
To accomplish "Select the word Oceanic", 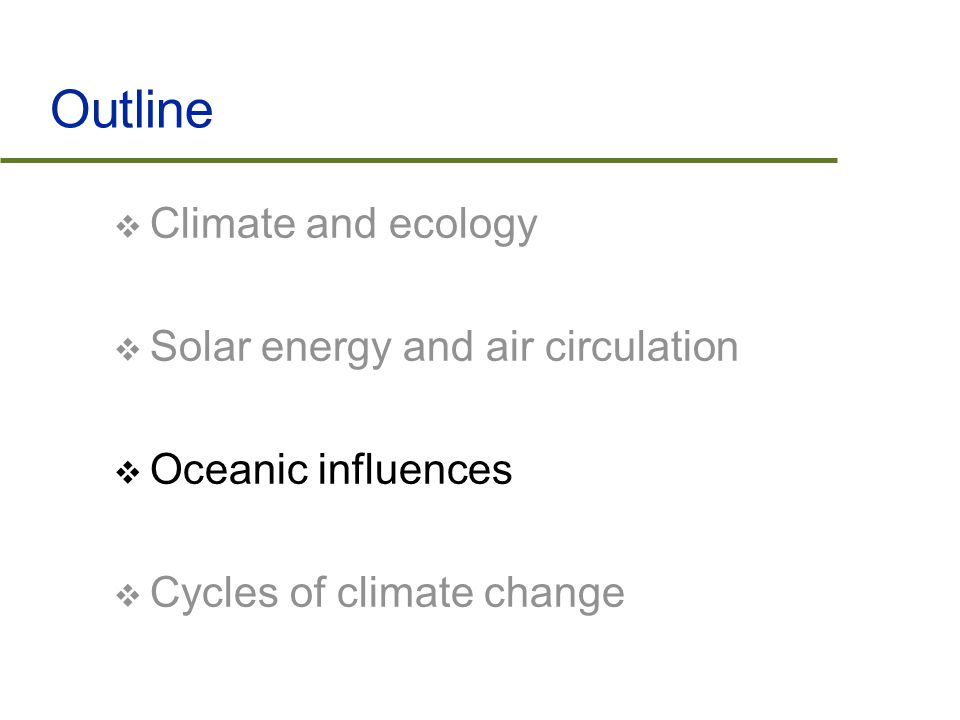I will pyautogui.click(x=229, y=470).
